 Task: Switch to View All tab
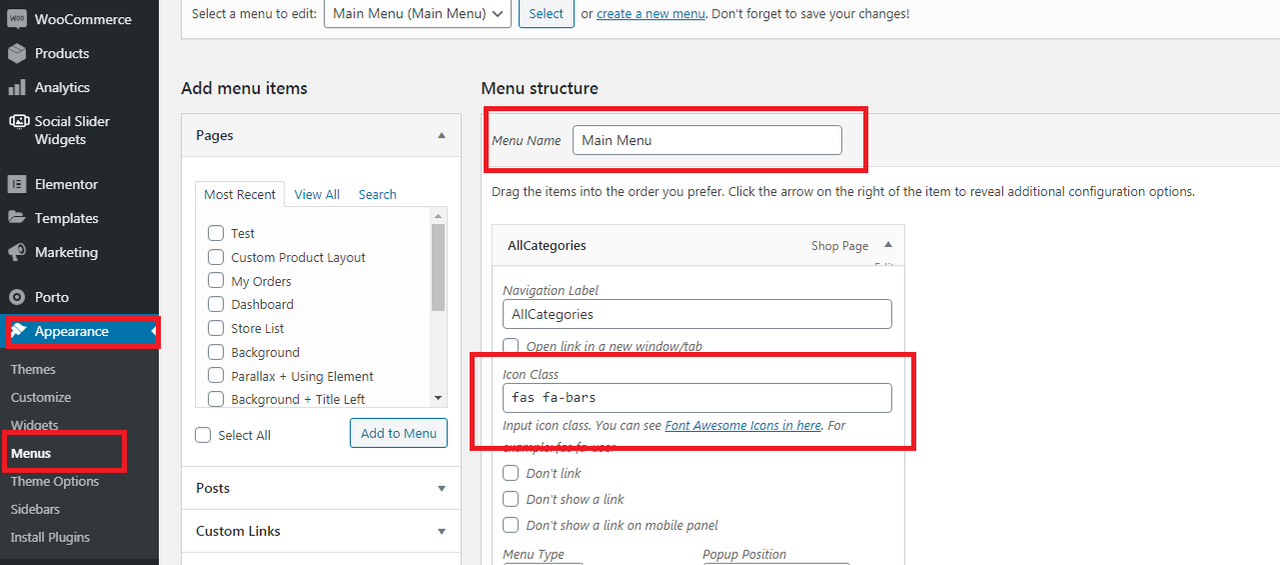[317, 194]
